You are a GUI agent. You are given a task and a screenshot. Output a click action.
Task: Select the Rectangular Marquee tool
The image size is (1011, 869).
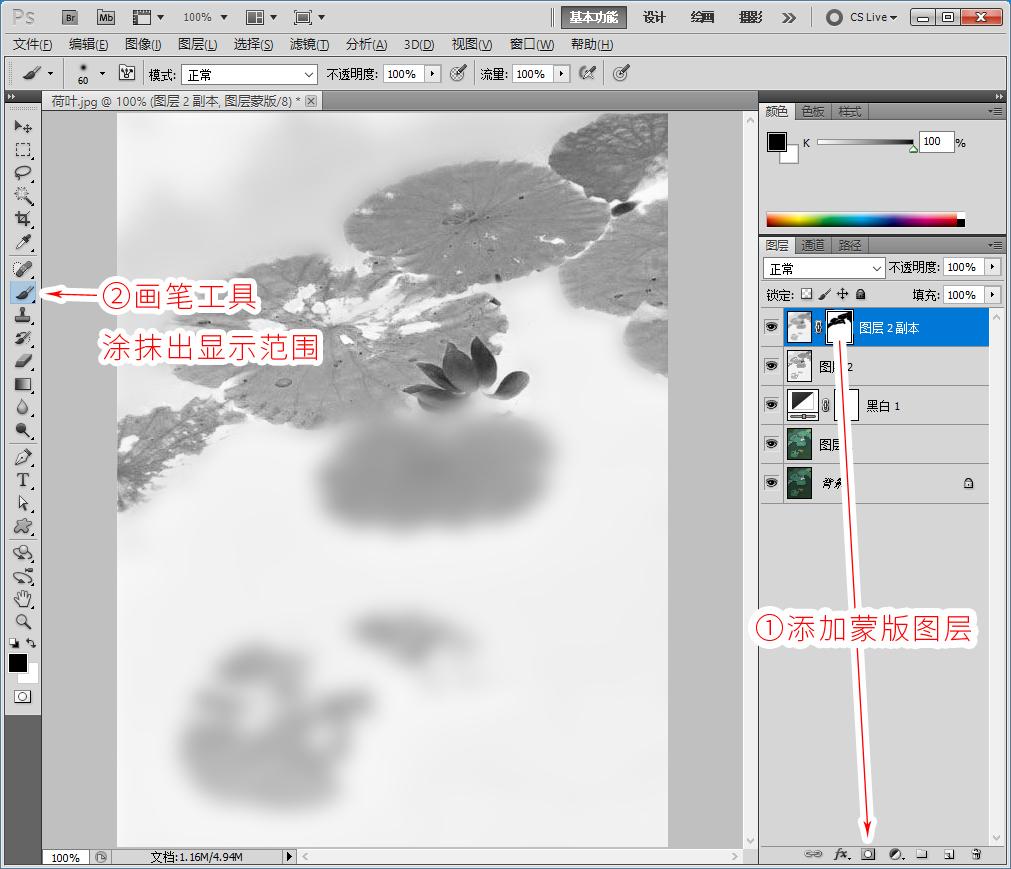point(23,150)
